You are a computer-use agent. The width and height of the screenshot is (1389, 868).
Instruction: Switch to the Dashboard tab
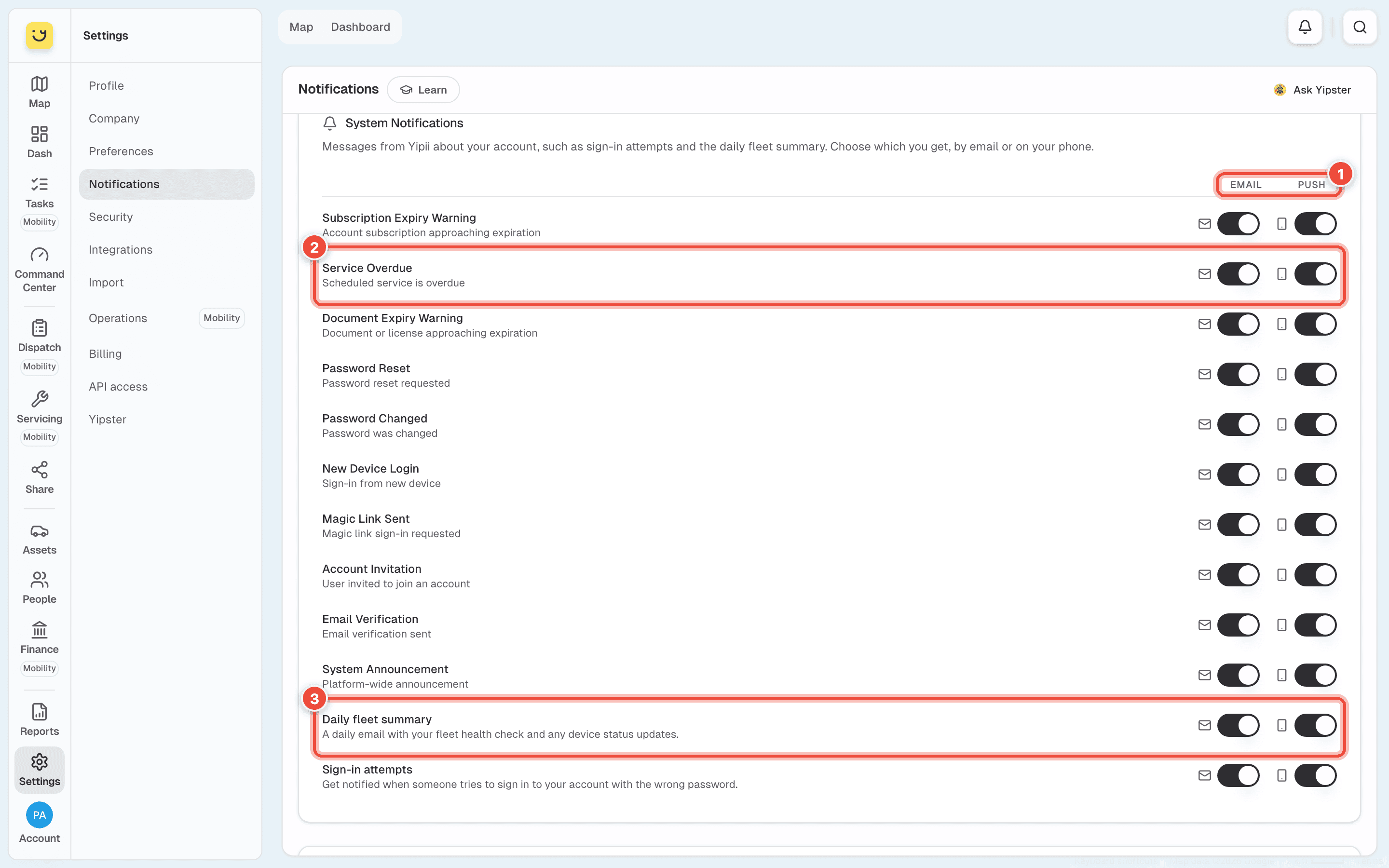click(x=360, y=27)
